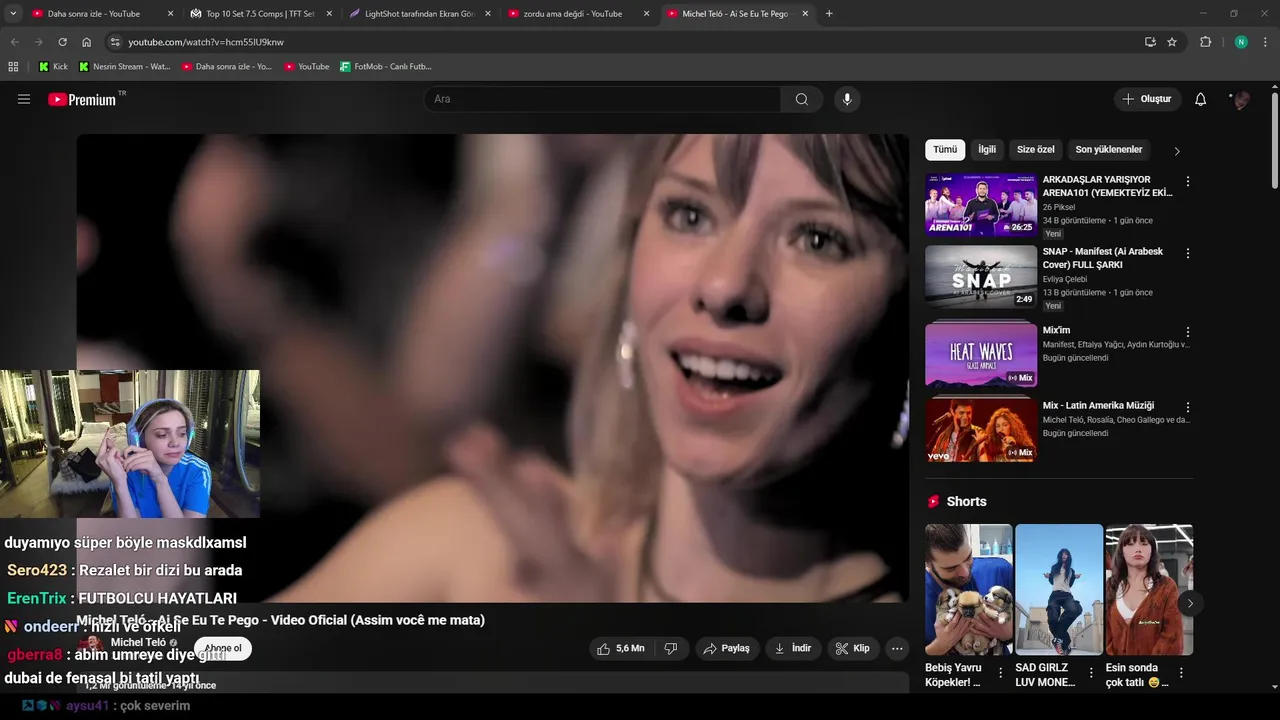
Task: Focus the Ara search field
Action: click(x=602, y=99)
